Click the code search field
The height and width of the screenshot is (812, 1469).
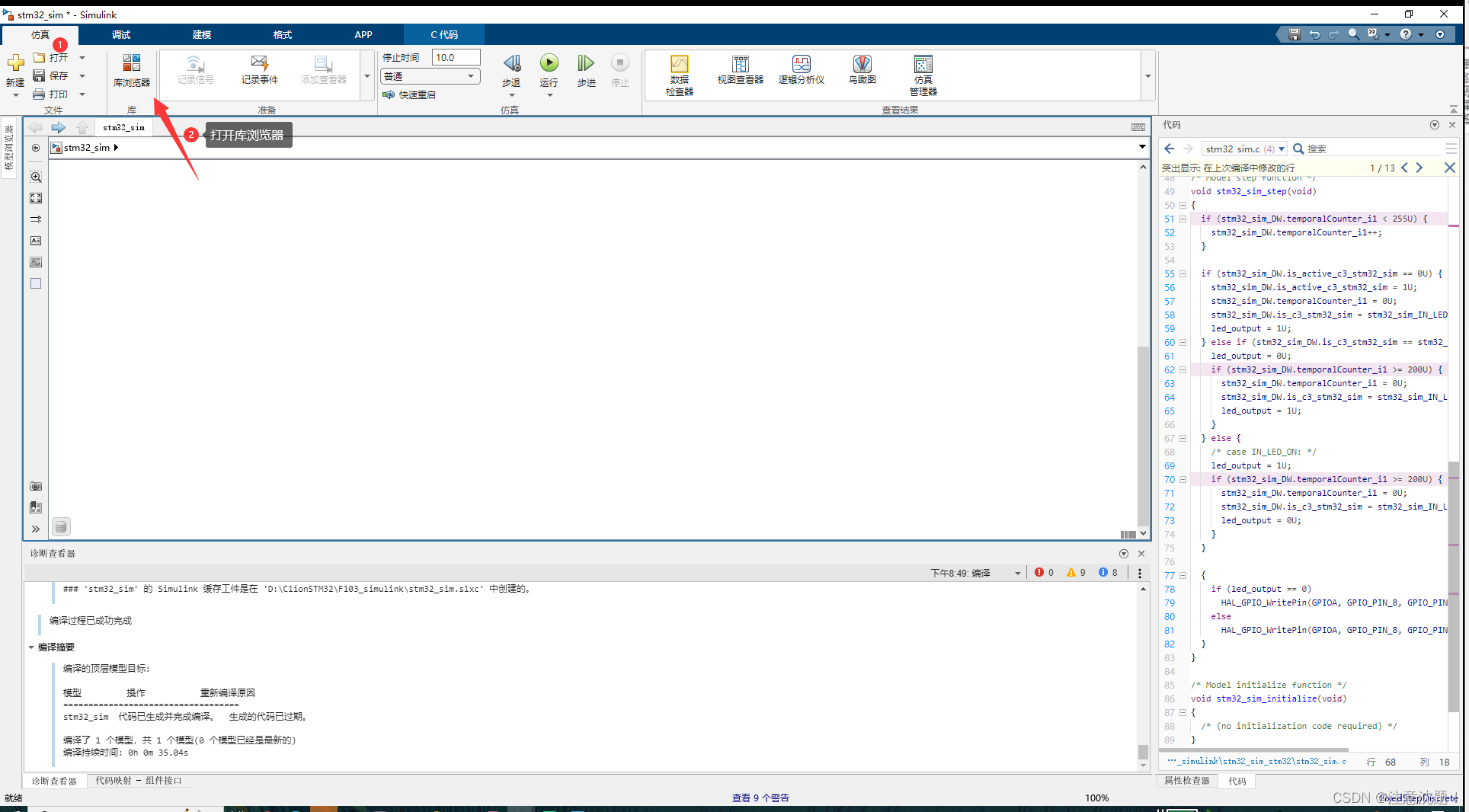coord(1371,149)
